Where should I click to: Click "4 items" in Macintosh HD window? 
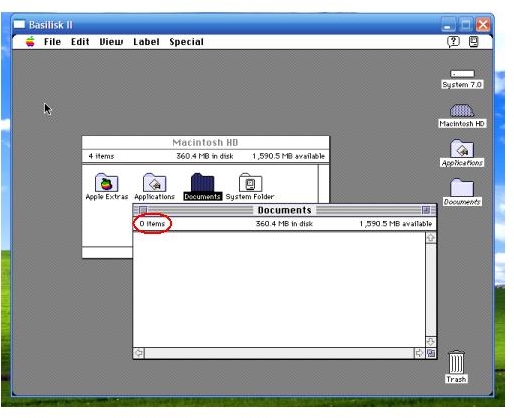(x=101, y=156)
